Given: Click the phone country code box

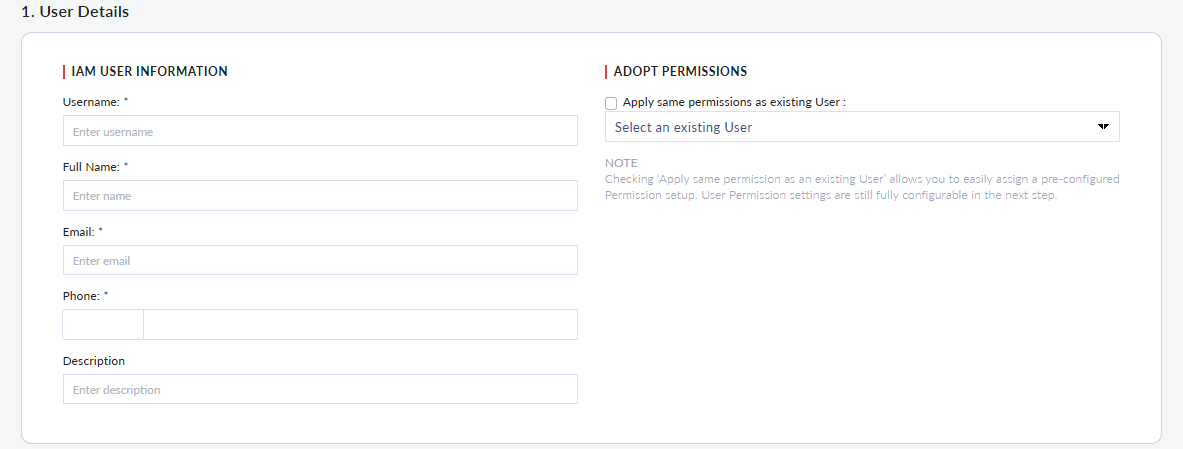Looking at the screenshot, I should click(103, 325).
